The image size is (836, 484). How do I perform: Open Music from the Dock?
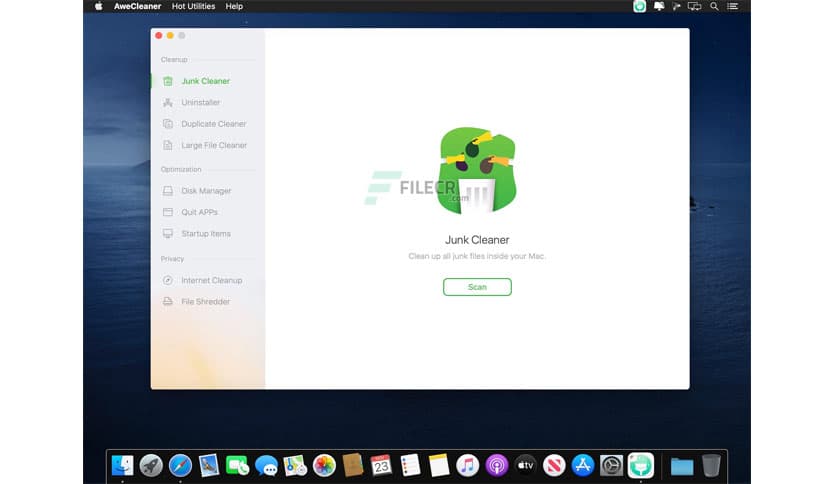[x=468, y=465]
